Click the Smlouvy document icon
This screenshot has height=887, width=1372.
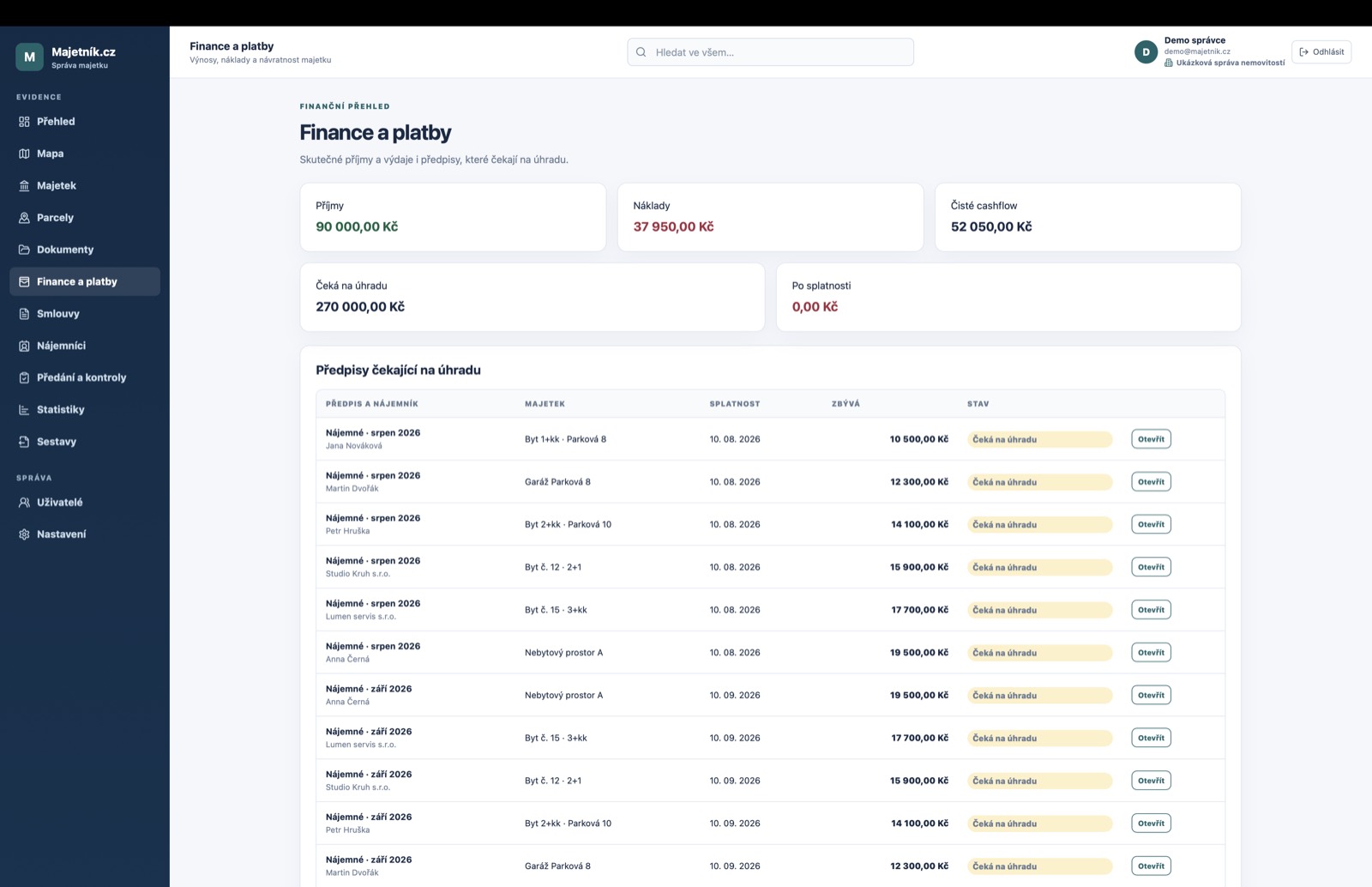click(x=24, y=314)
